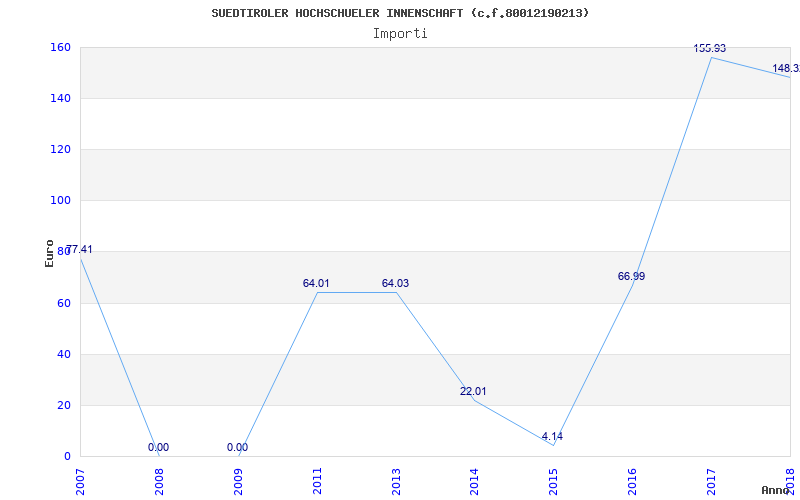Click the 2018 x-axis year label
Viewport: 800px width, 500px height.
coord(790,482)
